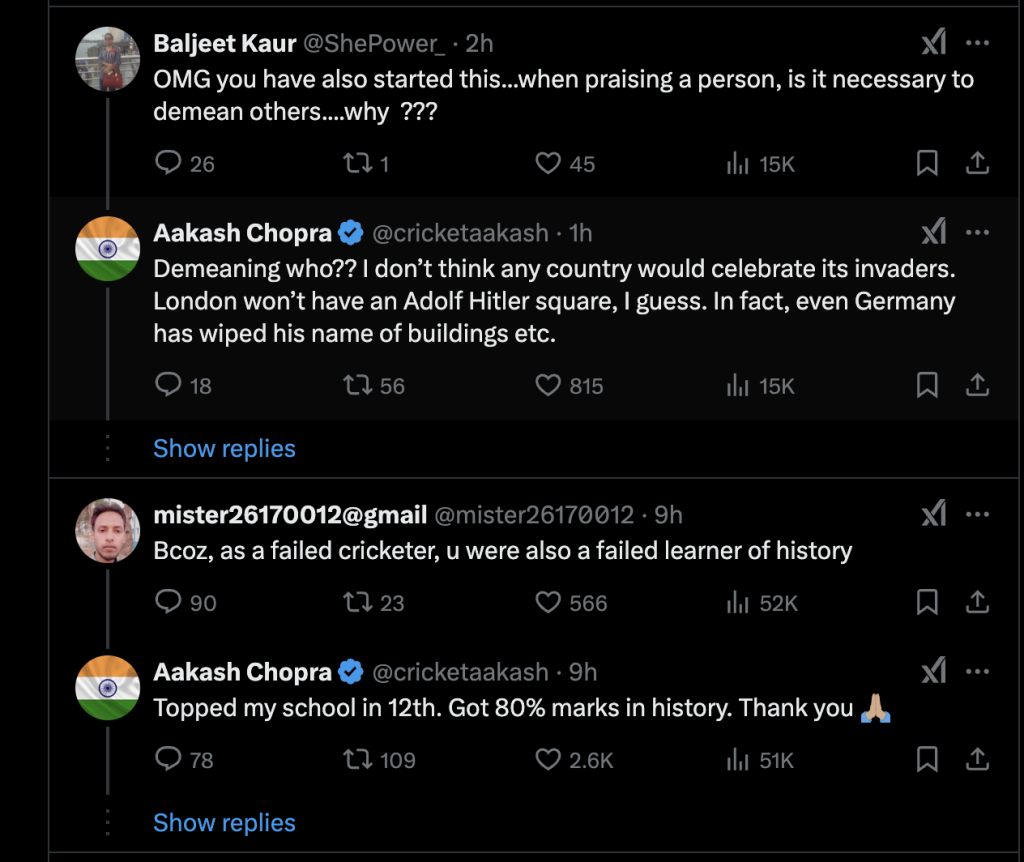Reply to the 'failed cricketer' tweet
1024x862 pixels.
tap(169, 603)
